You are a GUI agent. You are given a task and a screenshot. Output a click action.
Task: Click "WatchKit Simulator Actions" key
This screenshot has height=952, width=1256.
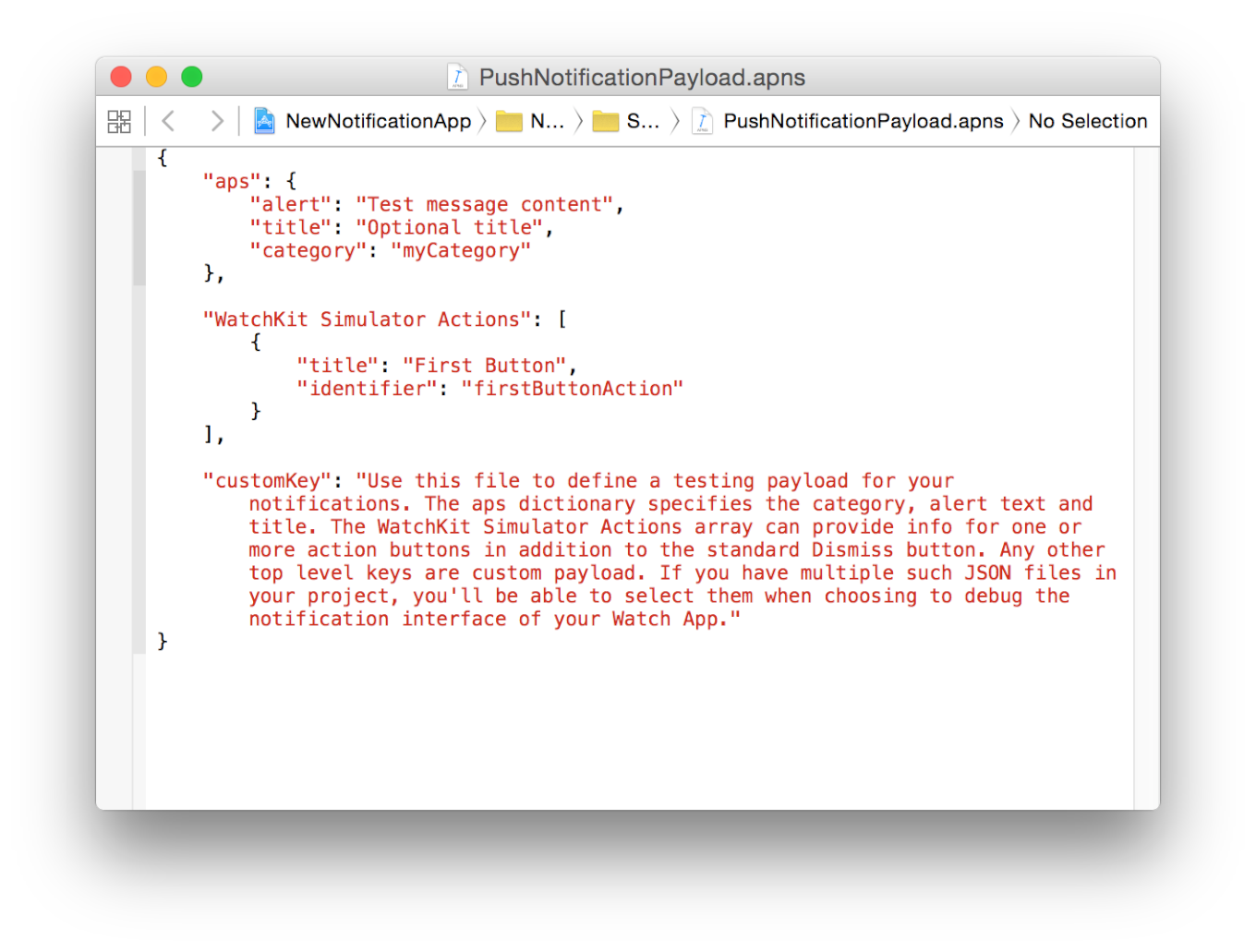368,319
